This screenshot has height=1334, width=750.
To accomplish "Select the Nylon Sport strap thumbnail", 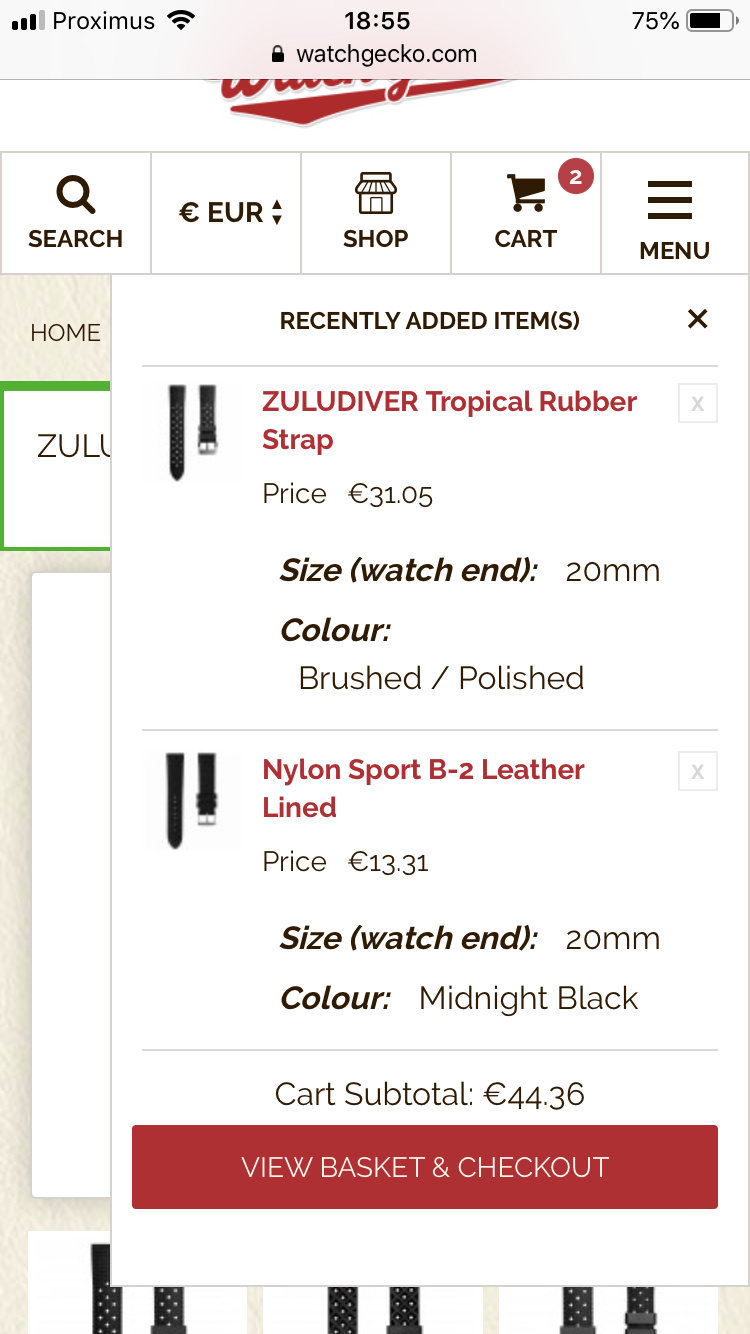I will tap(192, 800).
